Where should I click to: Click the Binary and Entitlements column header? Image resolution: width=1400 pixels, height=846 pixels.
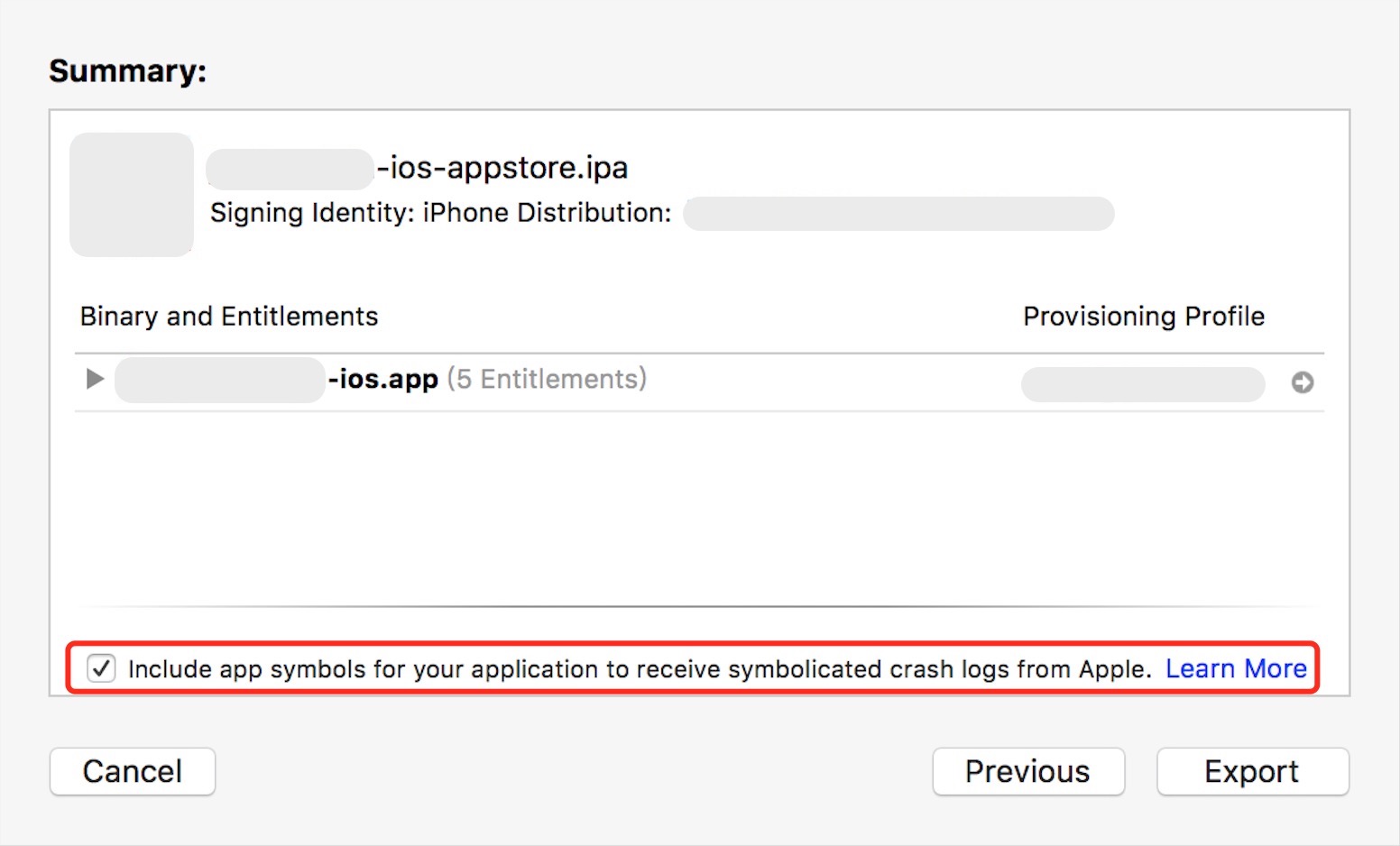tap(229, 317)
